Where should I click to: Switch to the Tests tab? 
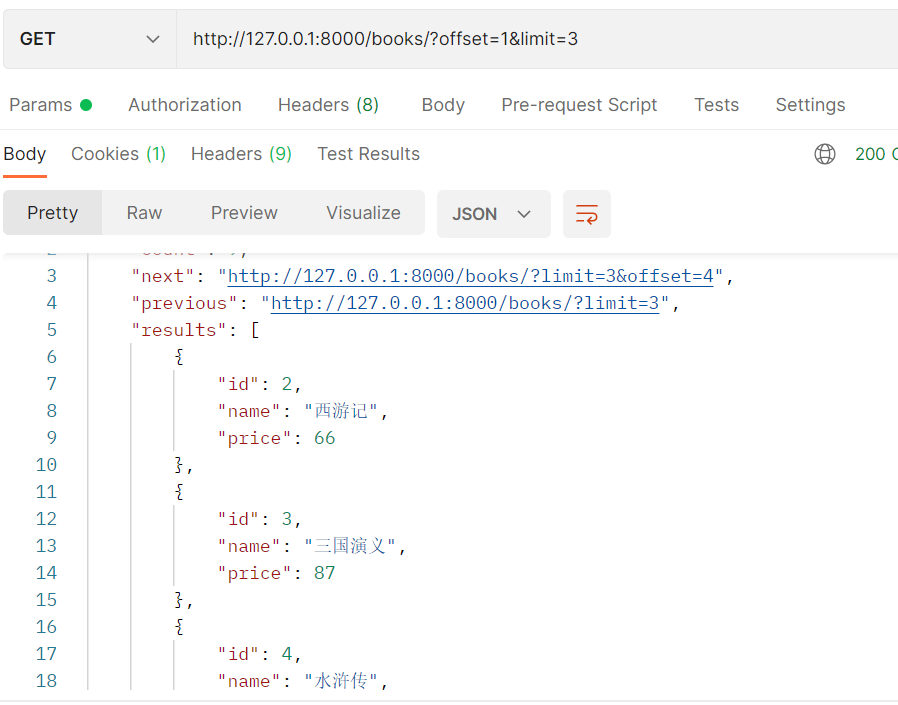(x=716, y=105)
